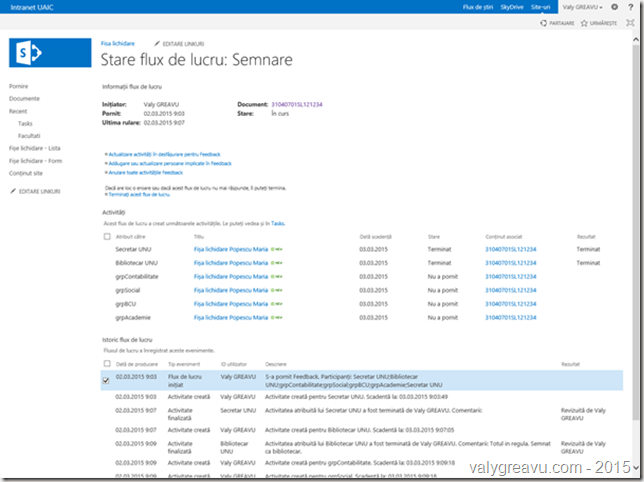Click the Urmărește follow star icon
Image resolution: width=644 pixels, height=482 pixels.
click(x=587, y=23)
